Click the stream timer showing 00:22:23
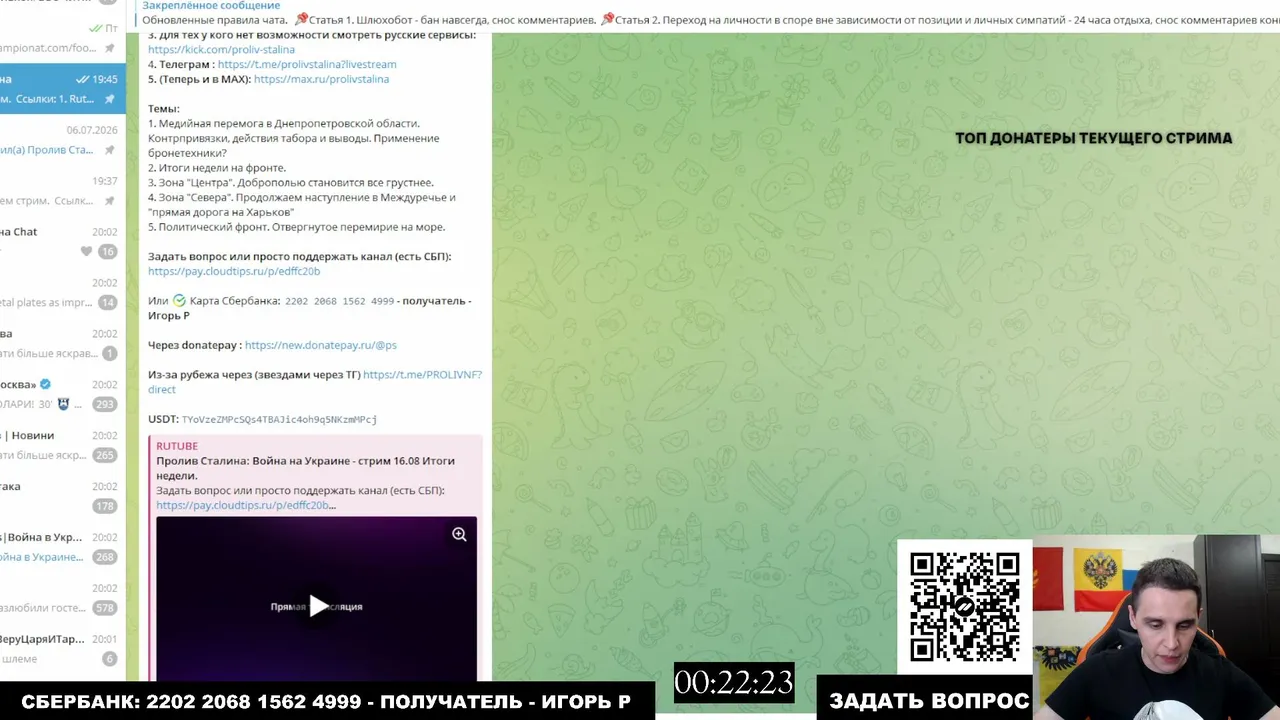The image size is (1280, 720). point(734,683)
